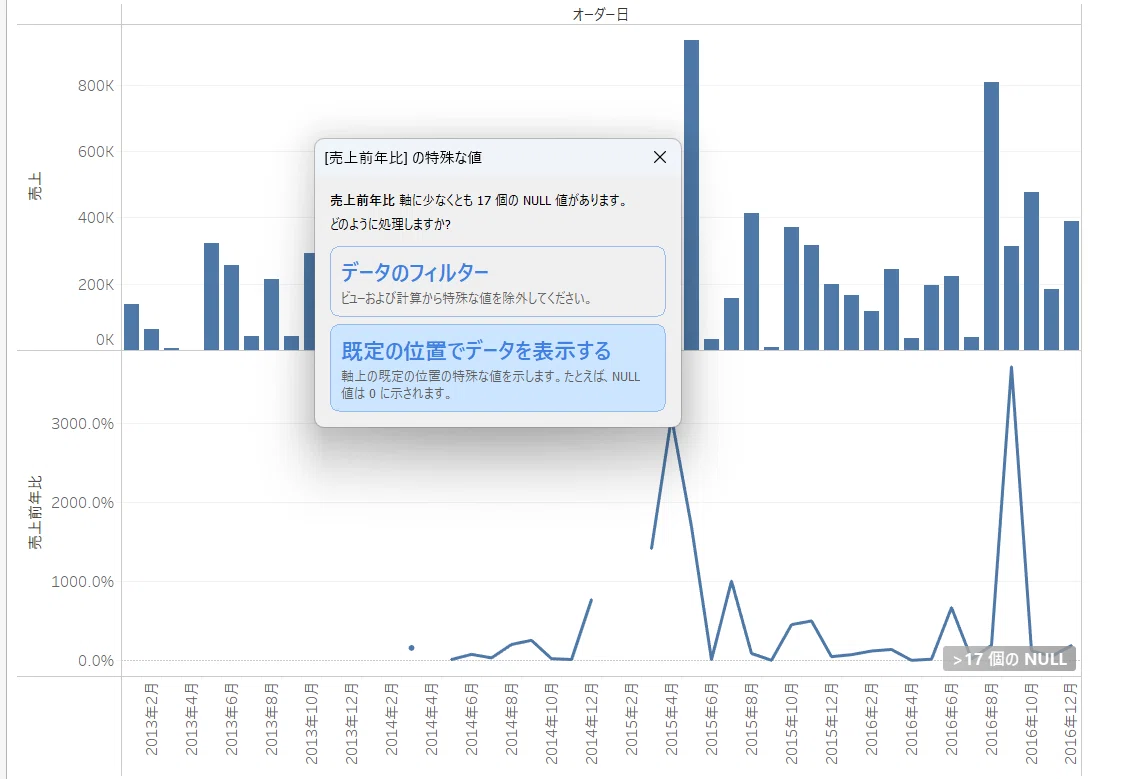Click the オーダー日 column header

click(600, 15)
